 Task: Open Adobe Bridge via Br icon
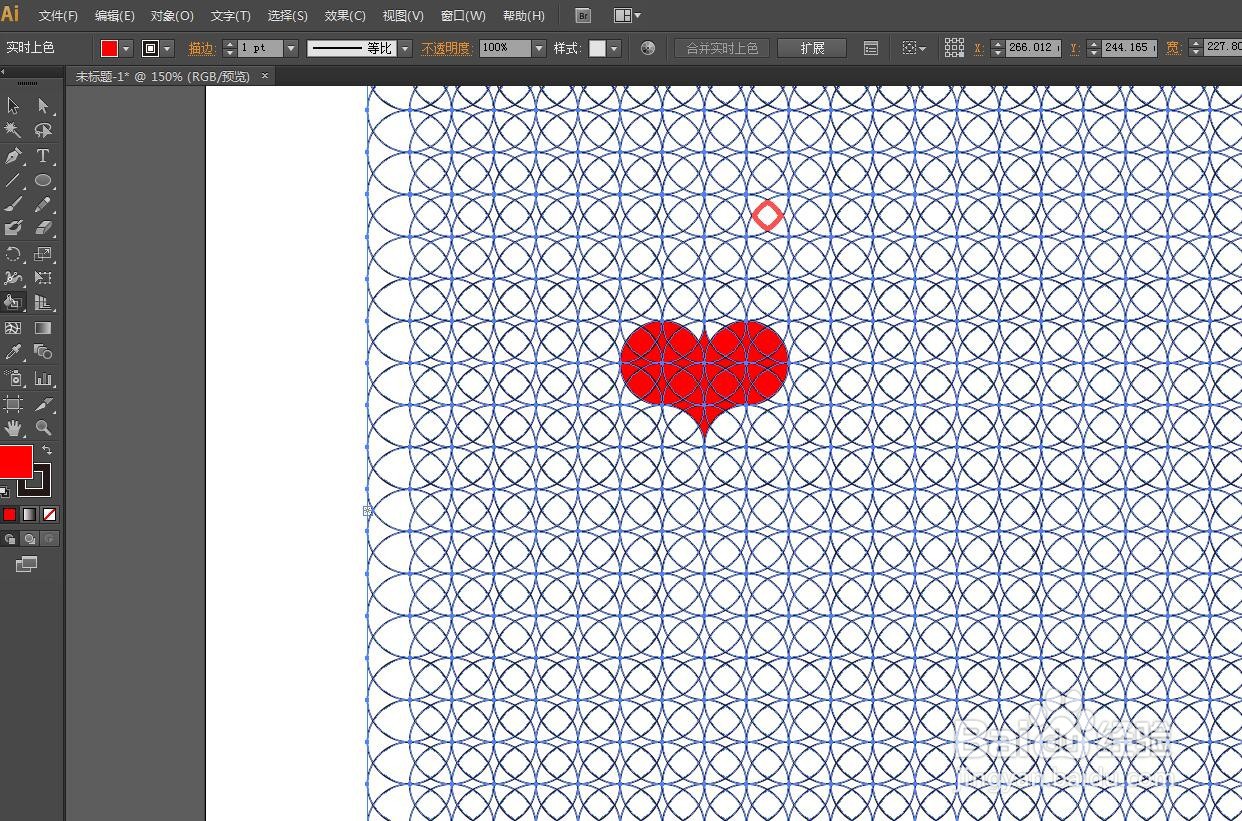click(x=584, y=16)
